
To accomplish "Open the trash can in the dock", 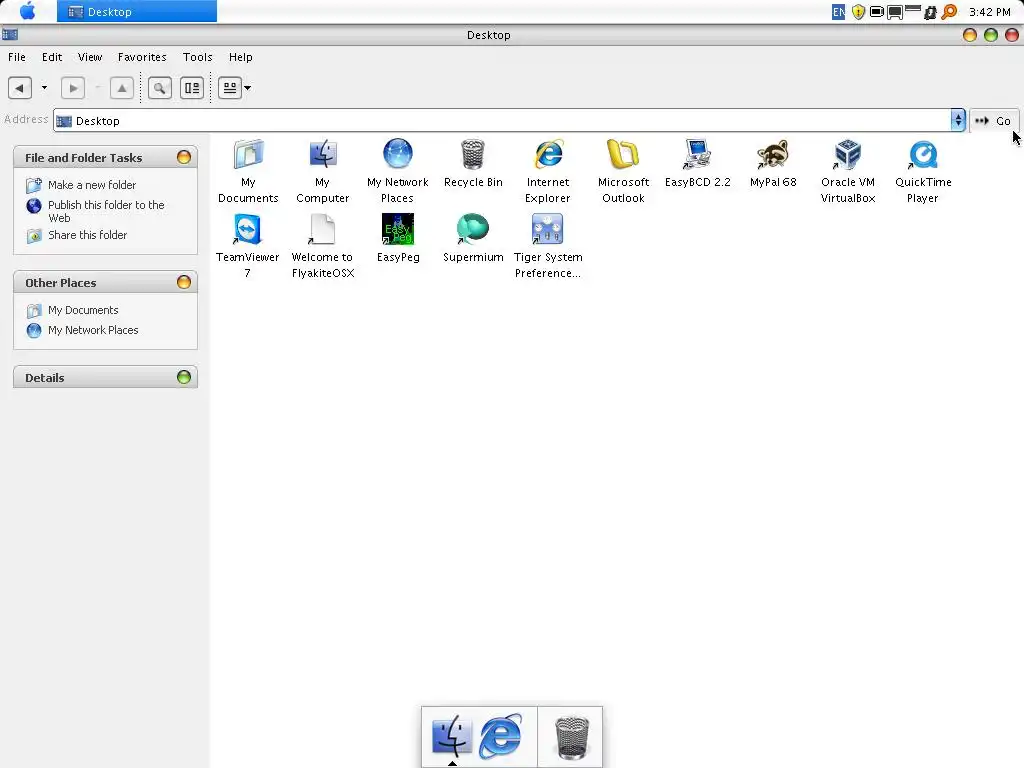I will coord(571,737).
